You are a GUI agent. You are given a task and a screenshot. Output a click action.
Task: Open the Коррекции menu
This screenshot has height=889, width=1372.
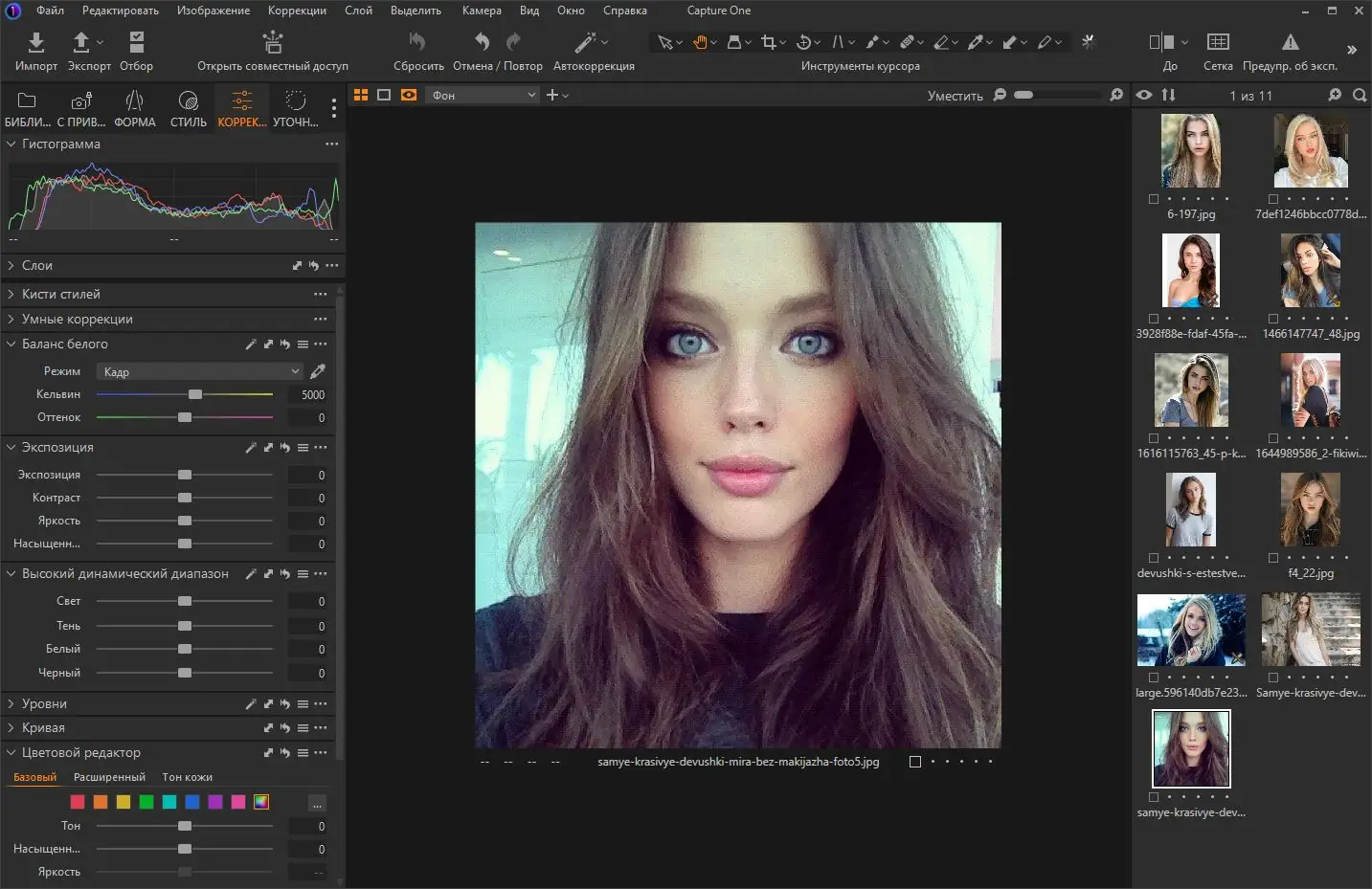click(x=297, y=11)
